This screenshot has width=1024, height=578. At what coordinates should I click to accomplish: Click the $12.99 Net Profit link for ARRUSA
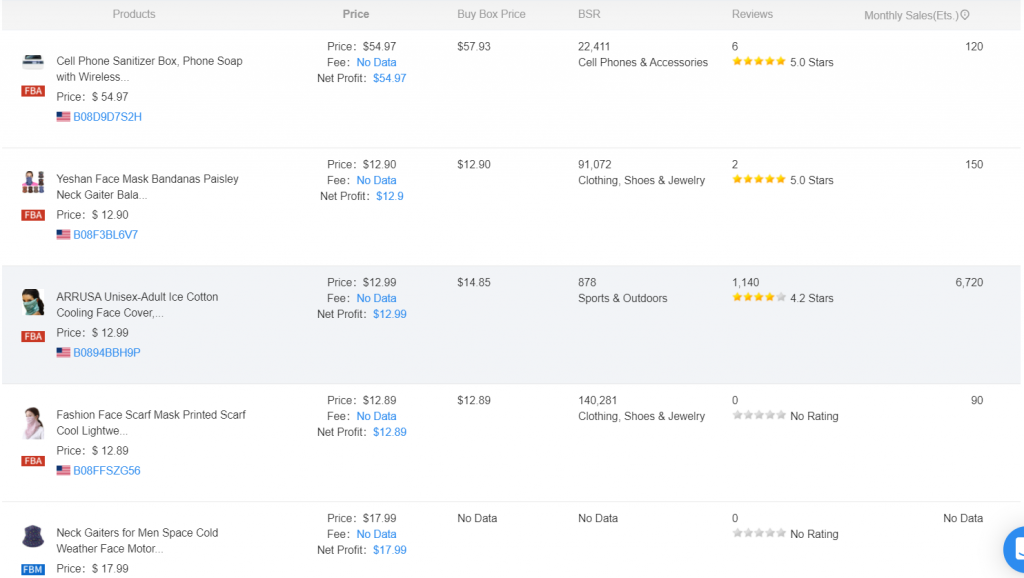point(389,313)
